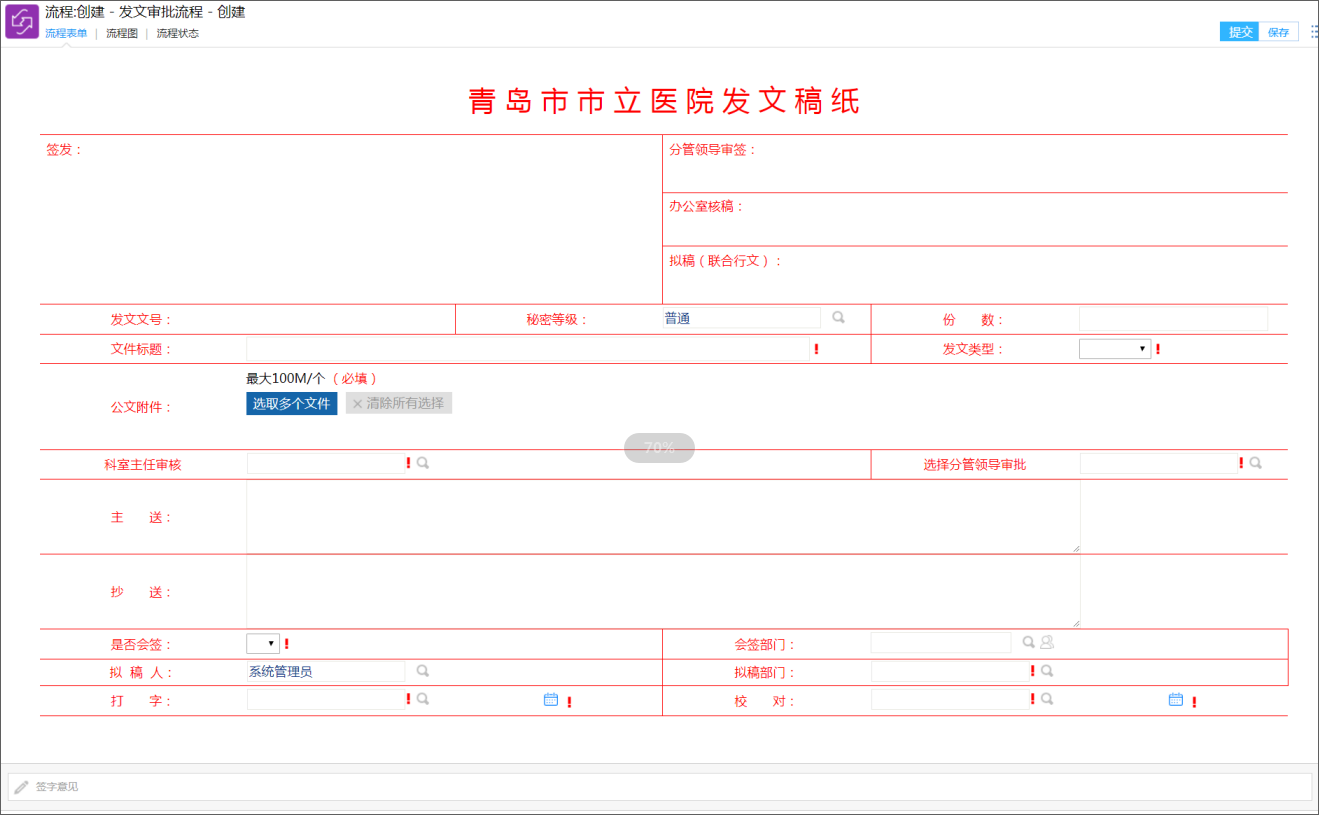Click the 公文附件： label
This screenshot has height=815, width=1319.
(141, 407)
